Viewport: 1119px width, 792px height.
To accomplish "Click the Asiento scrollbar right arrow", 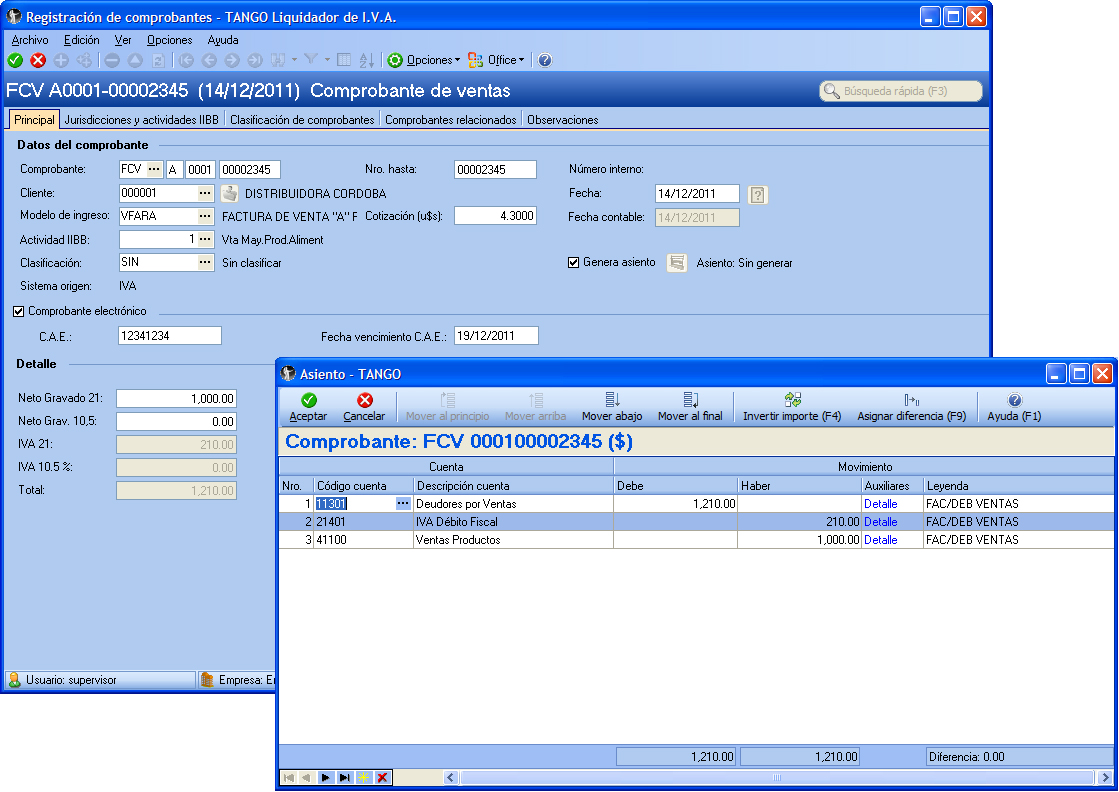I will (x=1105, y=778).
